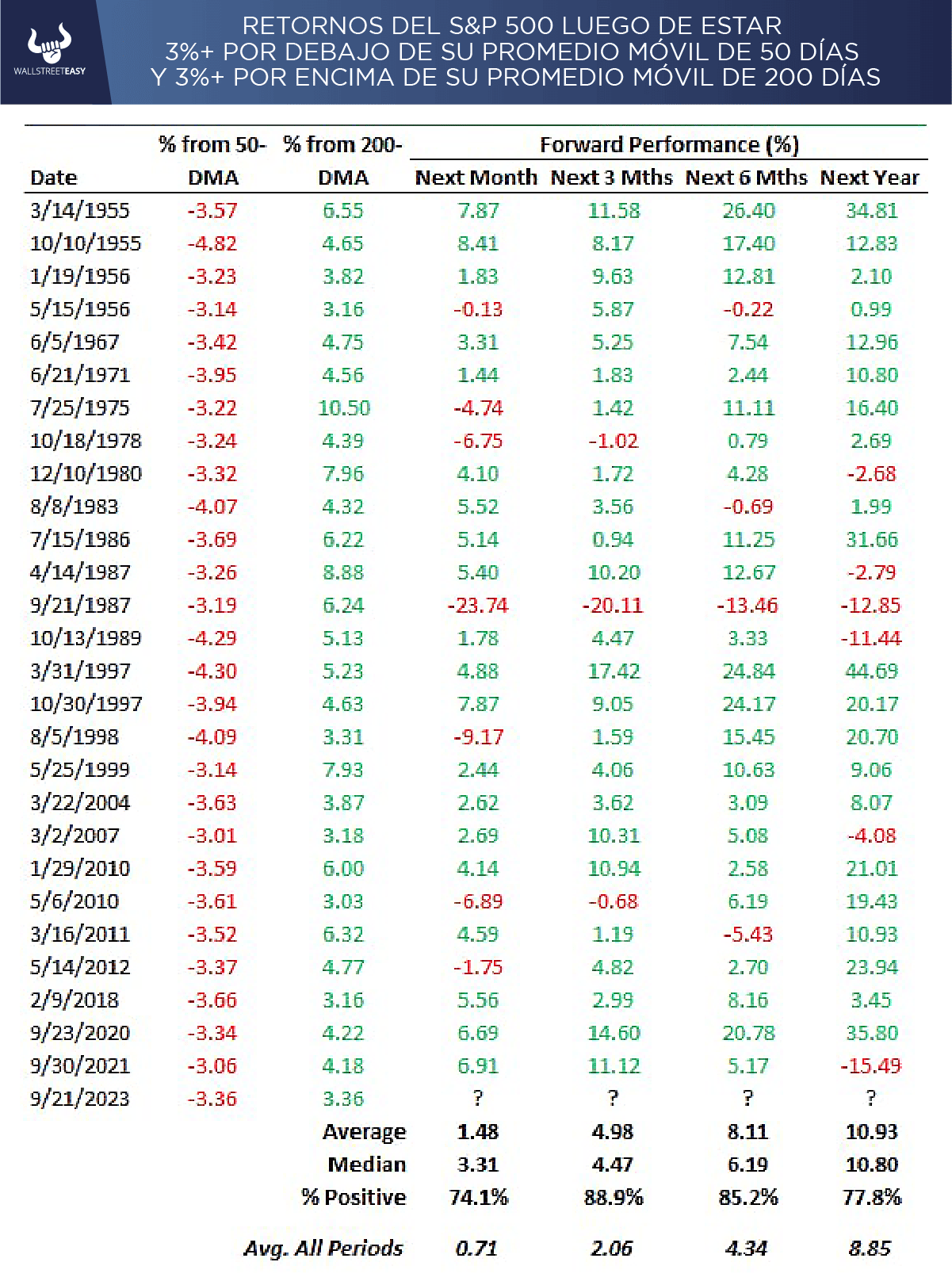Screen dimensions: 952x1285
Task: Select the -23.74 next month value
Action: point(478,606)
